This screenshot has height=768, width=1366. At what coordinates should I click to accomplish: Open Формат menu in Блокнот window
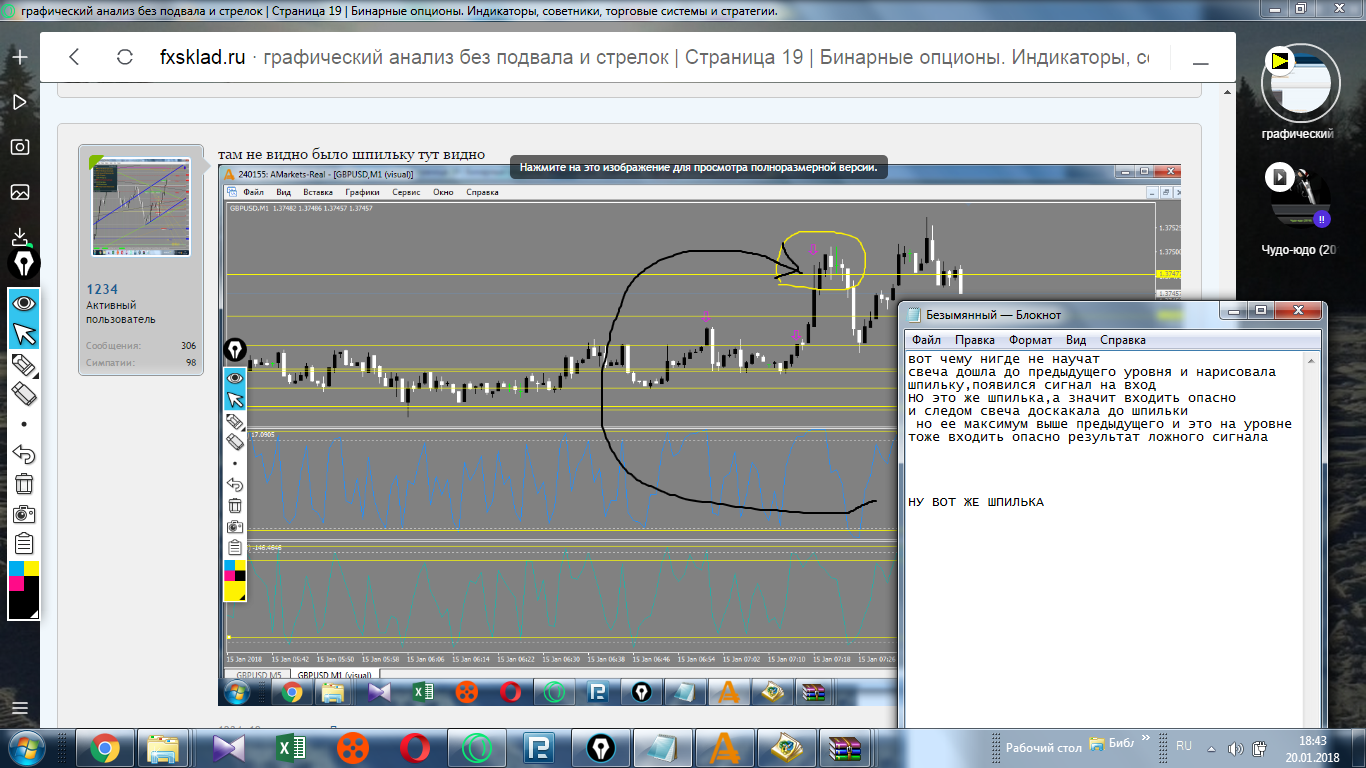point(1030,340)
